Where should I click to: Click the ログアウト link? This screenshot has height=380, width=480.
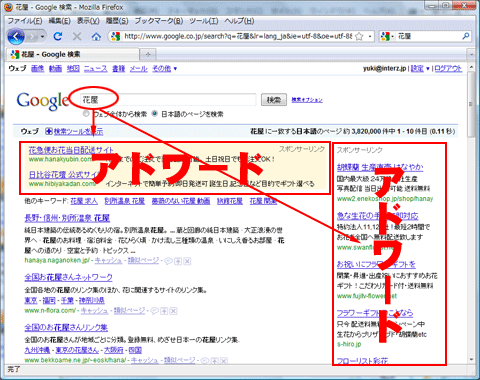point(448,68)
